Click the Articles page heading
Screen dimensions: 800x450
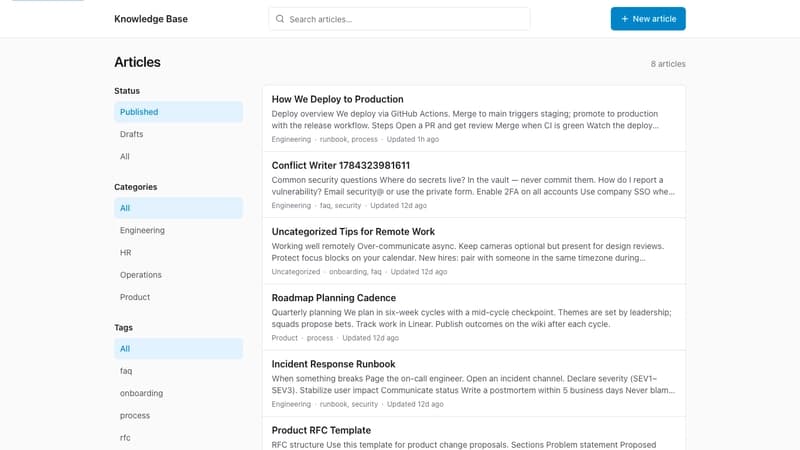(137, 62)
